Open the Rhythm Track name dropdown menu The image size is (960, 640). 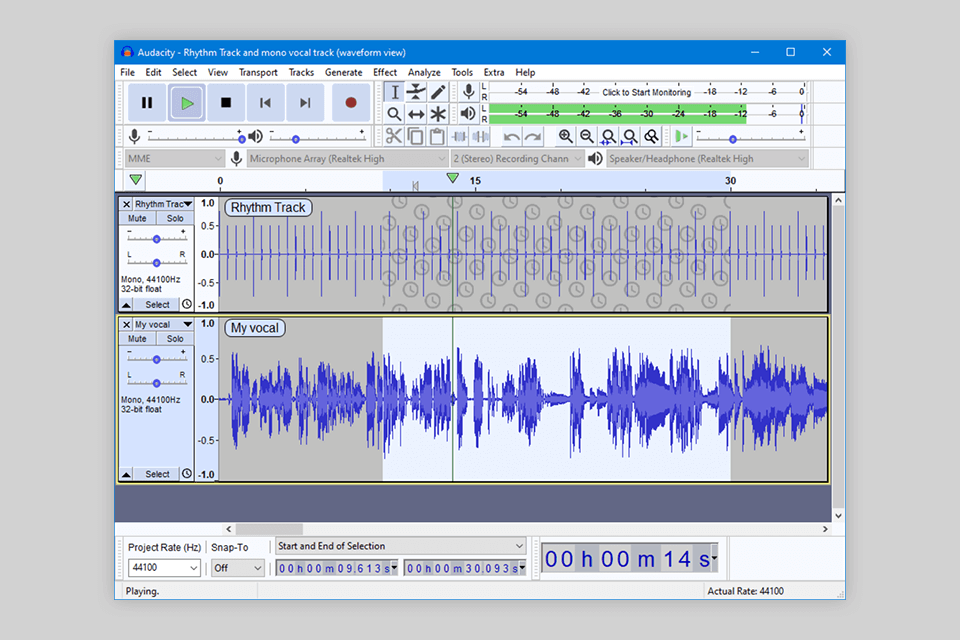pos(163,204)
